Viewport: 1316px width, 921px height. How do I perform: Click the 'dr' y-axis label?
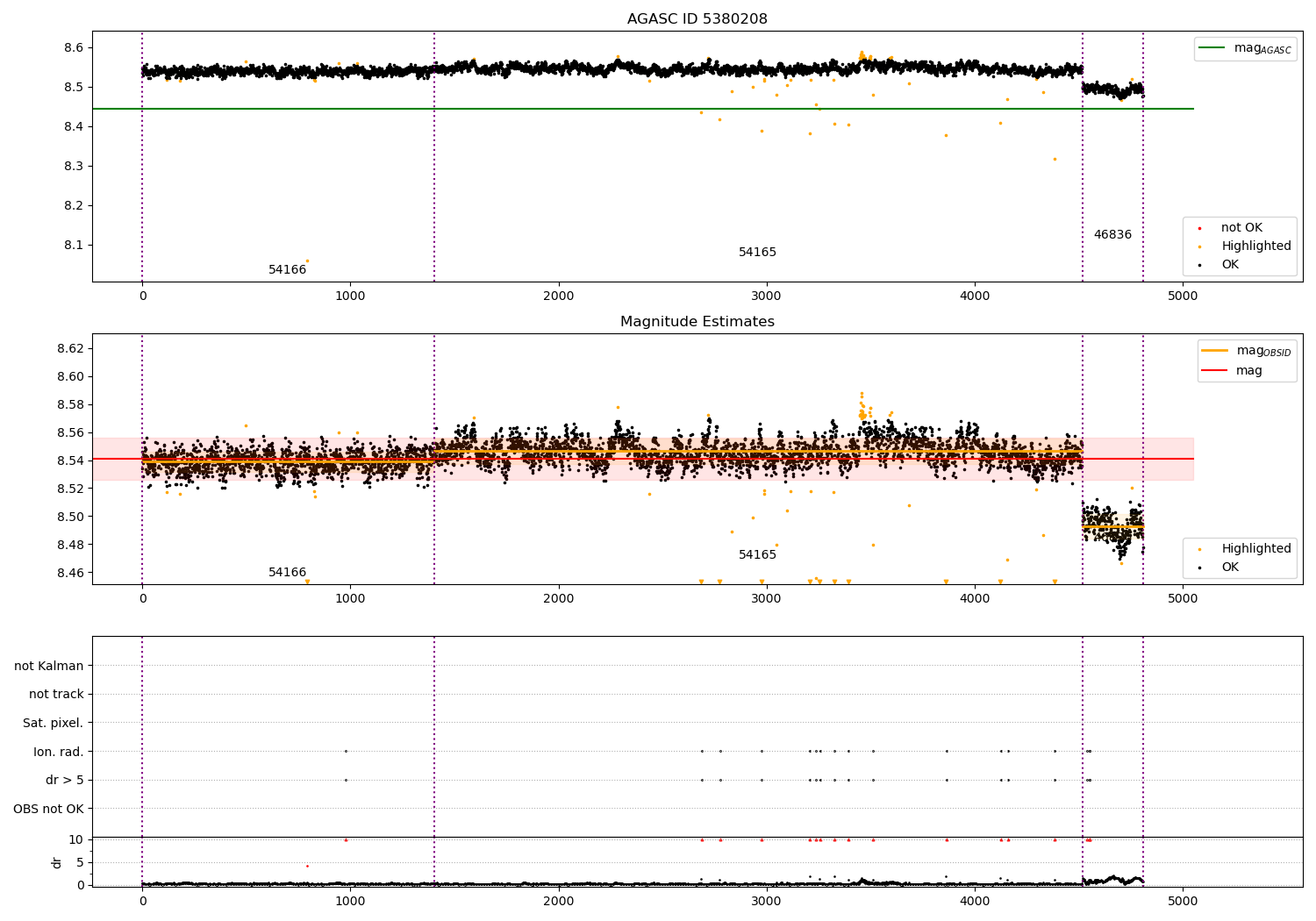pos(57,863)
